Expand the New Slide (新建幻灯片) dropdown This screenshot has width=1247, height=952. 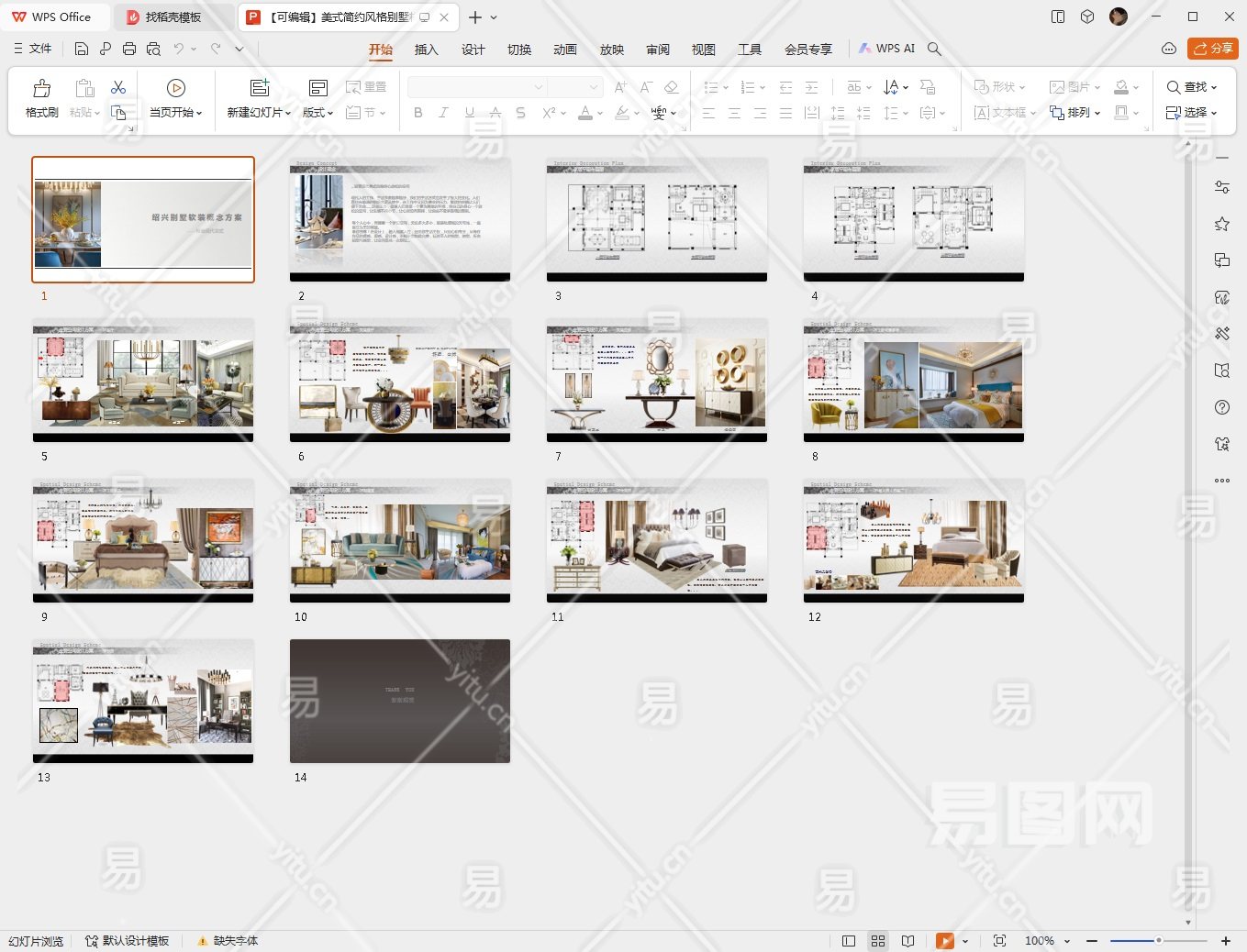click(x=259, y=113)
